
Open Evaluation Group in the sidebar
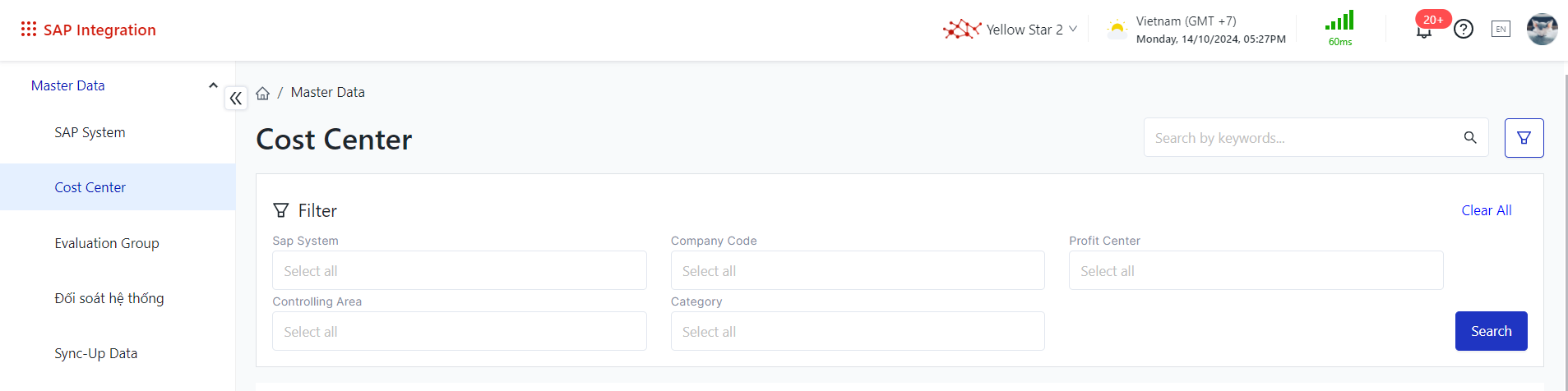[x=107, y=243]
